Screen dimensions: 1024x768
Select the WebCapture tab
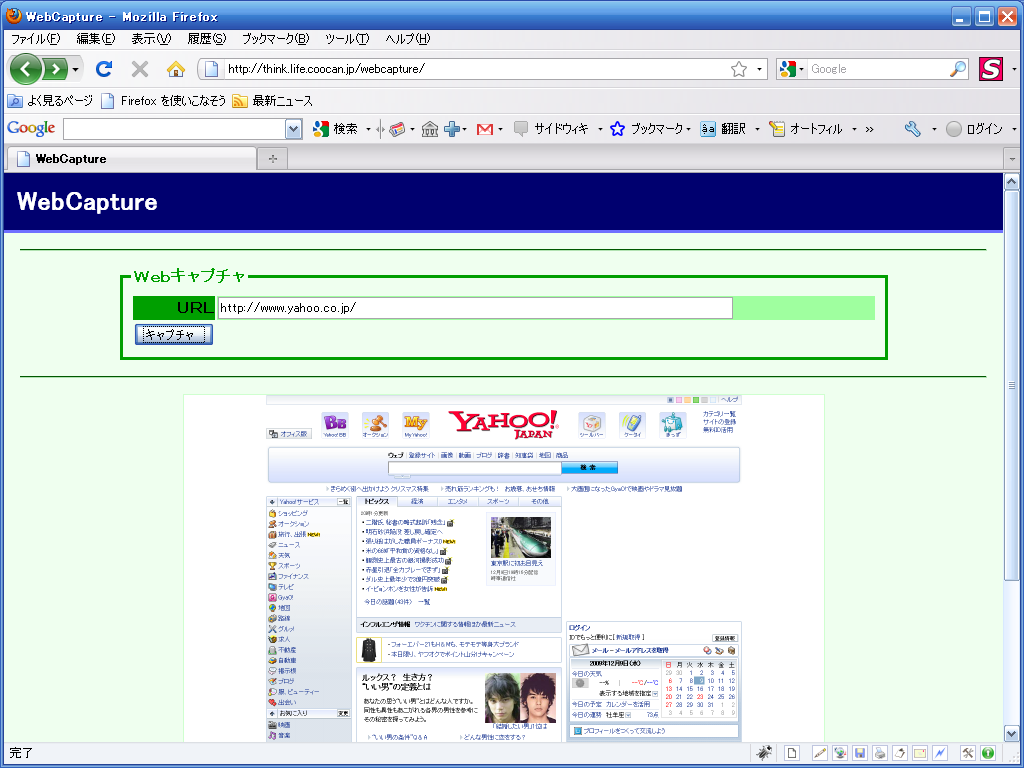(x=131, y=159)
